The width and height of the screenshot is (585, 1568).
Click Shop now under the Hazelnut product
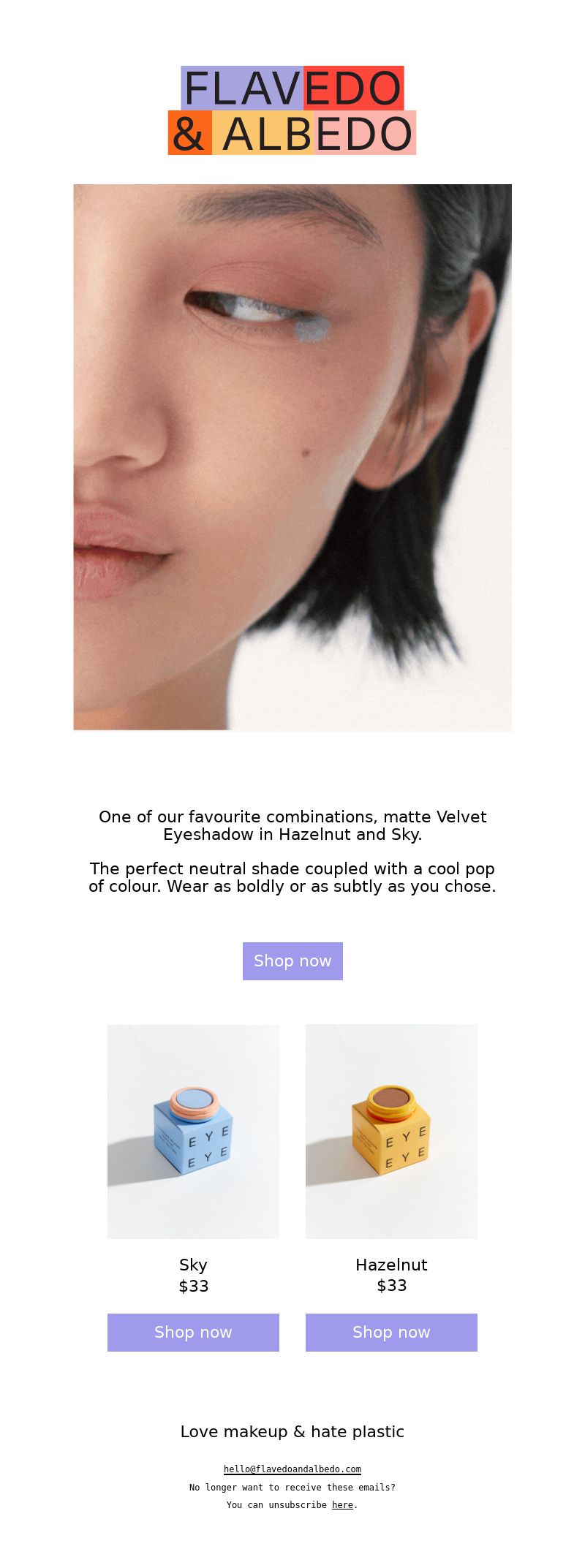391,1332
